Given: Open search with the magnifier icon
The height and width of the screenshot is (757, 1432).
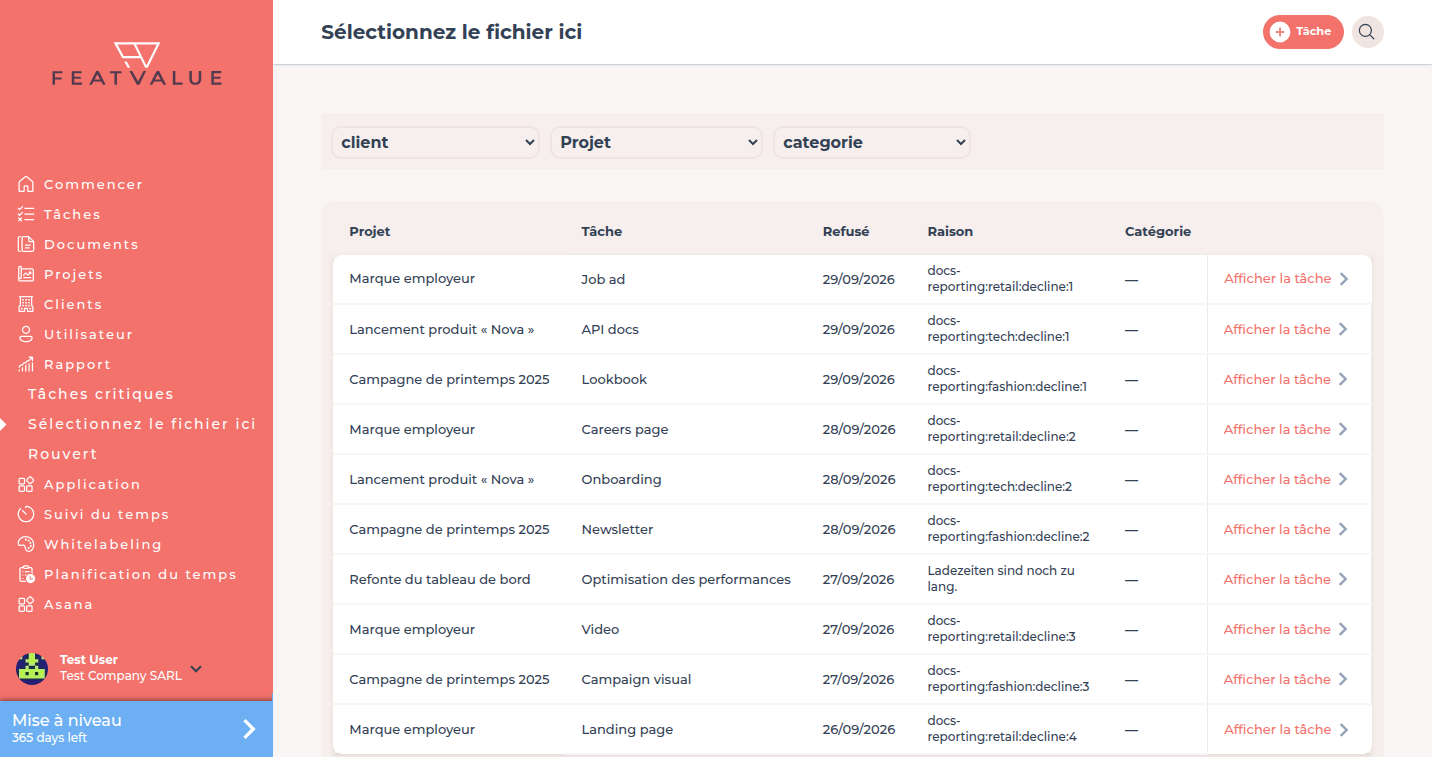Looking at the screenshot, I should tap(1367, 32).
